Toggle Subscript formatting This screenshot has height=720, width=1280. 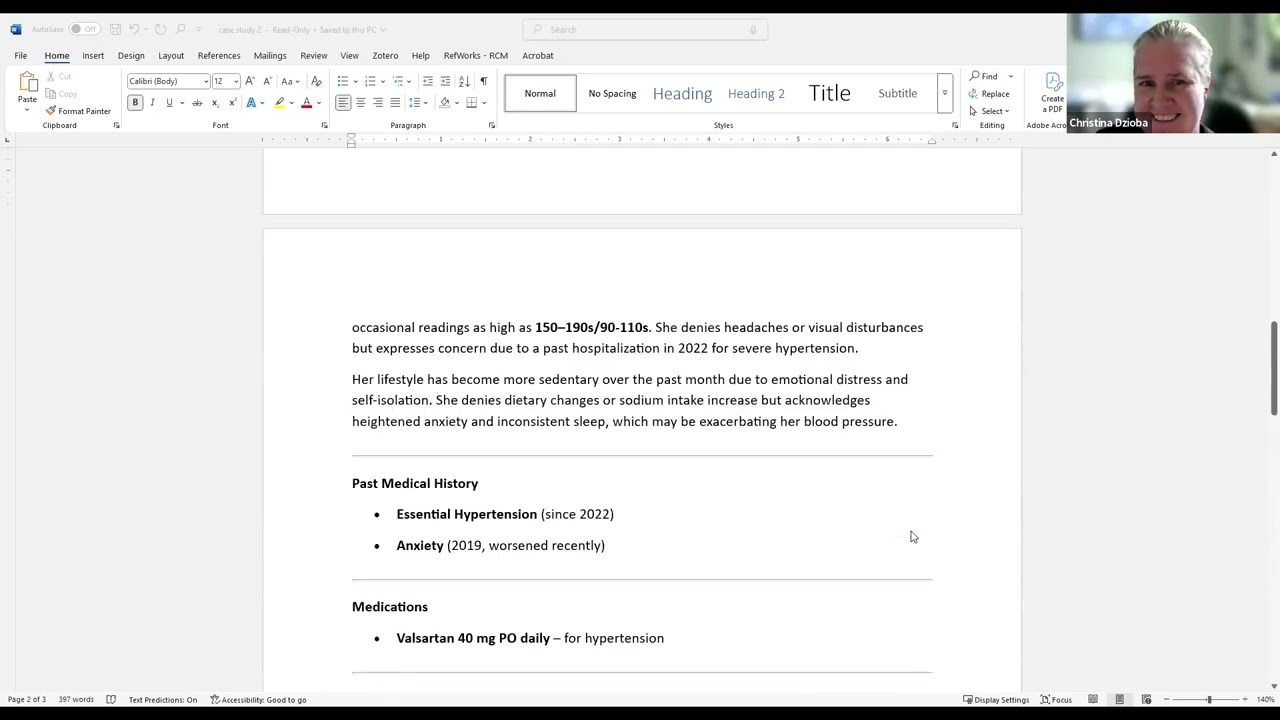click(x=215, y=103)
